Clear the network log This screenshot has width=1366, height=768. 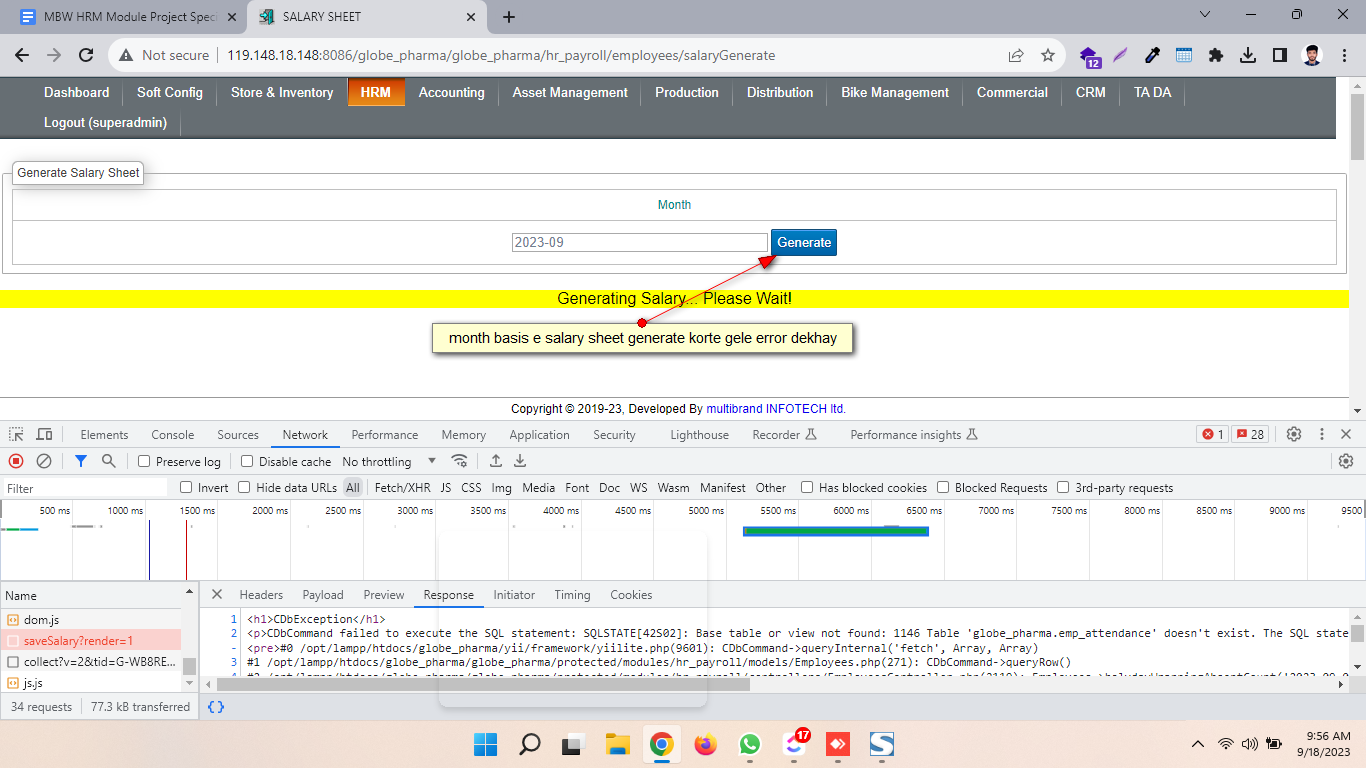pos(44,461)
